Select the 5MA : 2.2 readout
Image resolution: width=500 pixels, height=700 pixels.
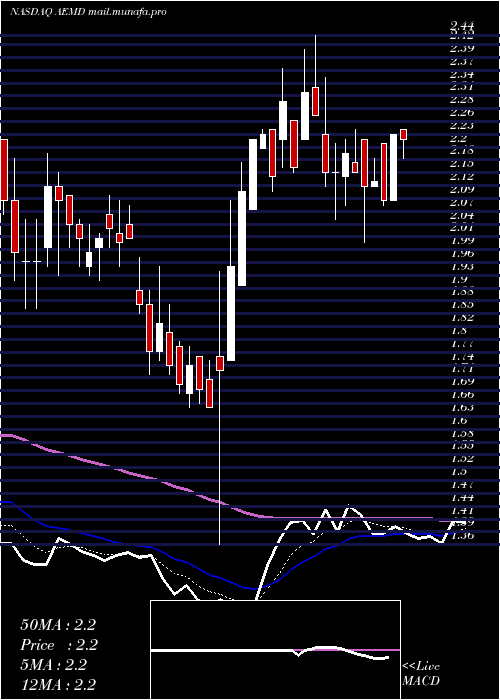pyautogui.click(x=53, y=665)
